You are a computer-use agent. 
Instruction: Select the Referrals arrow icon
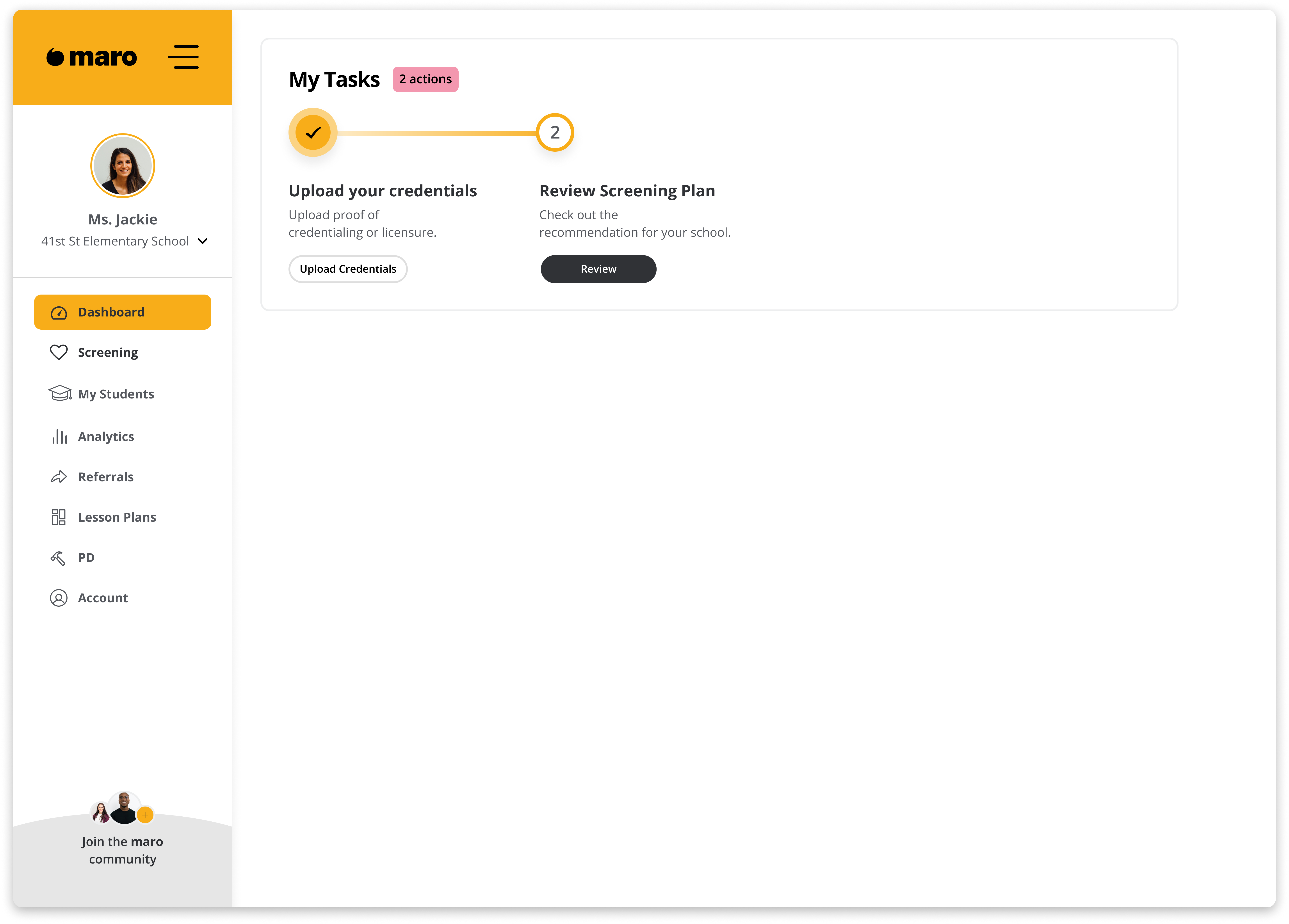59,477
